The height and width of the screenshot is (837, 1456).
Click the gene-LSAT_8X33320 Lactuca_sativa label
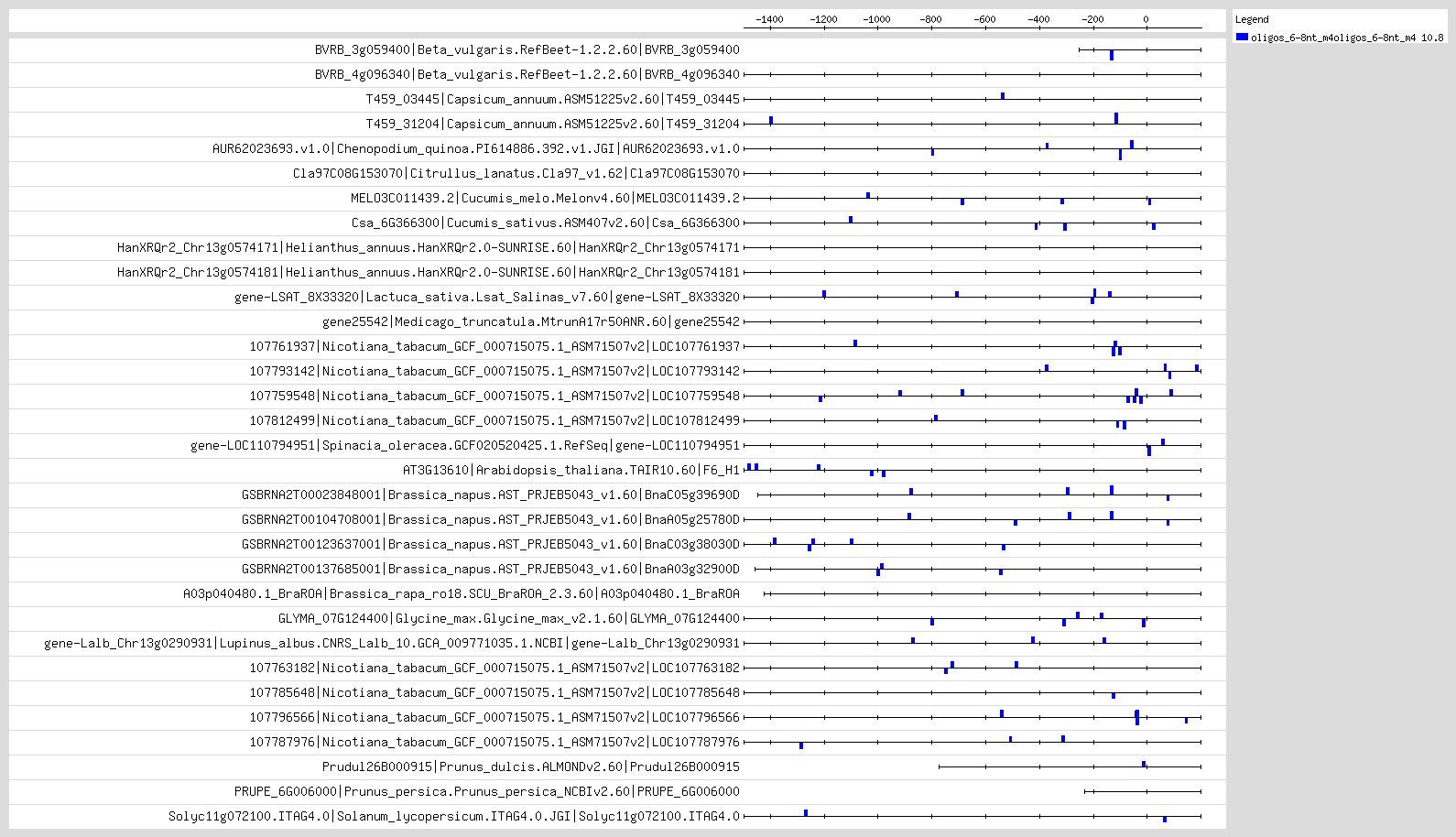tap(487, 297)
